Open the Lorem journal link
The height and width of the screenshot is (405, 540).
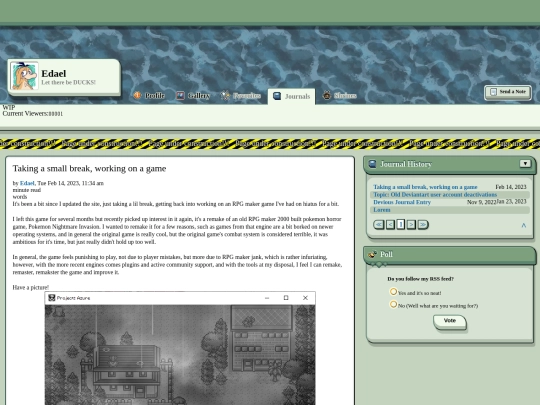(x=382, y=210)
